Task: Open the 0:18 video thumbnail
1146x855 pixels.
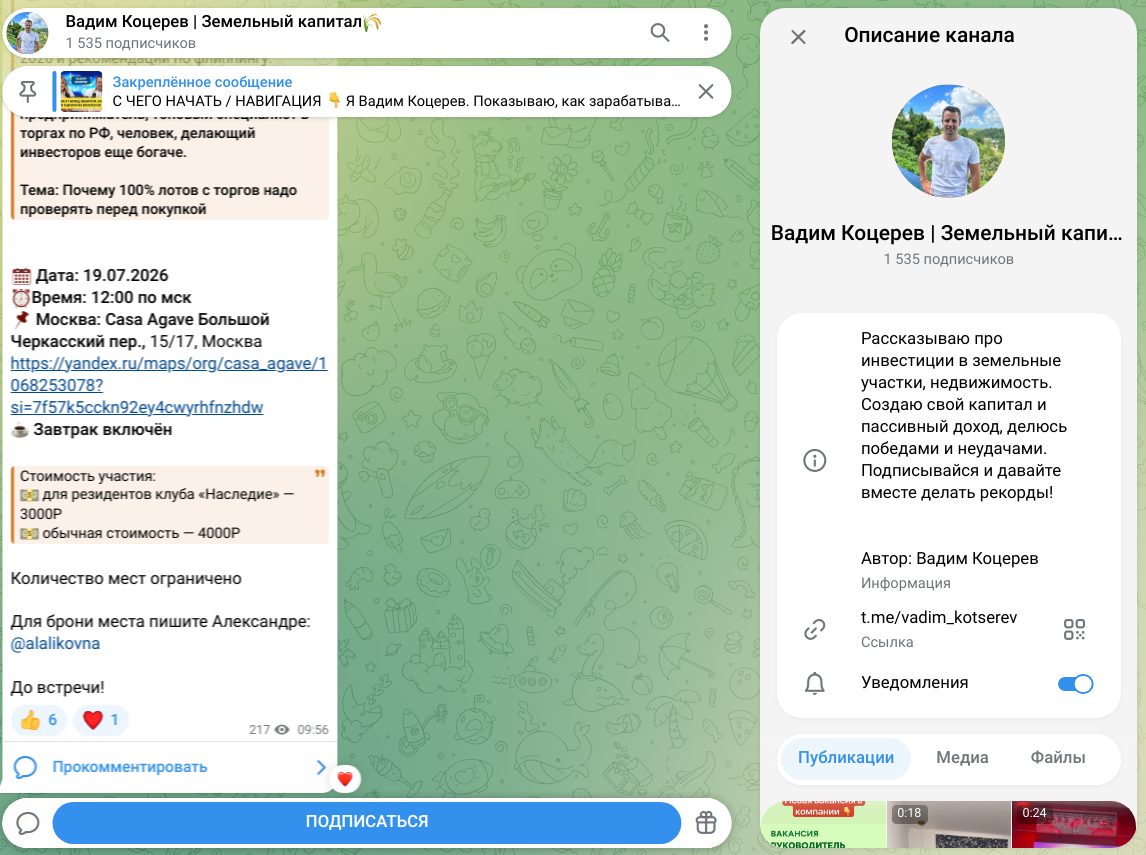Action: [948, 825]
